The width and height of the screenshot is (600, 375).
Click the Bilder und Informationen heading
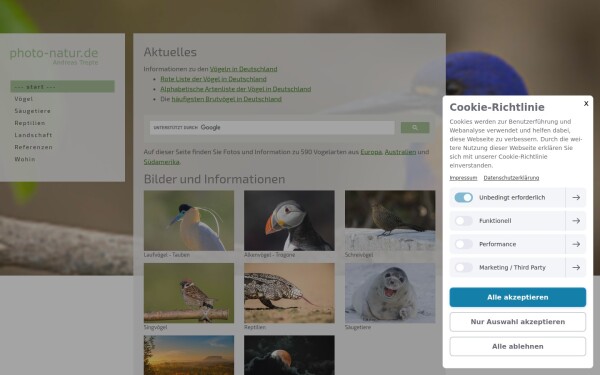[x=214, y=179]
